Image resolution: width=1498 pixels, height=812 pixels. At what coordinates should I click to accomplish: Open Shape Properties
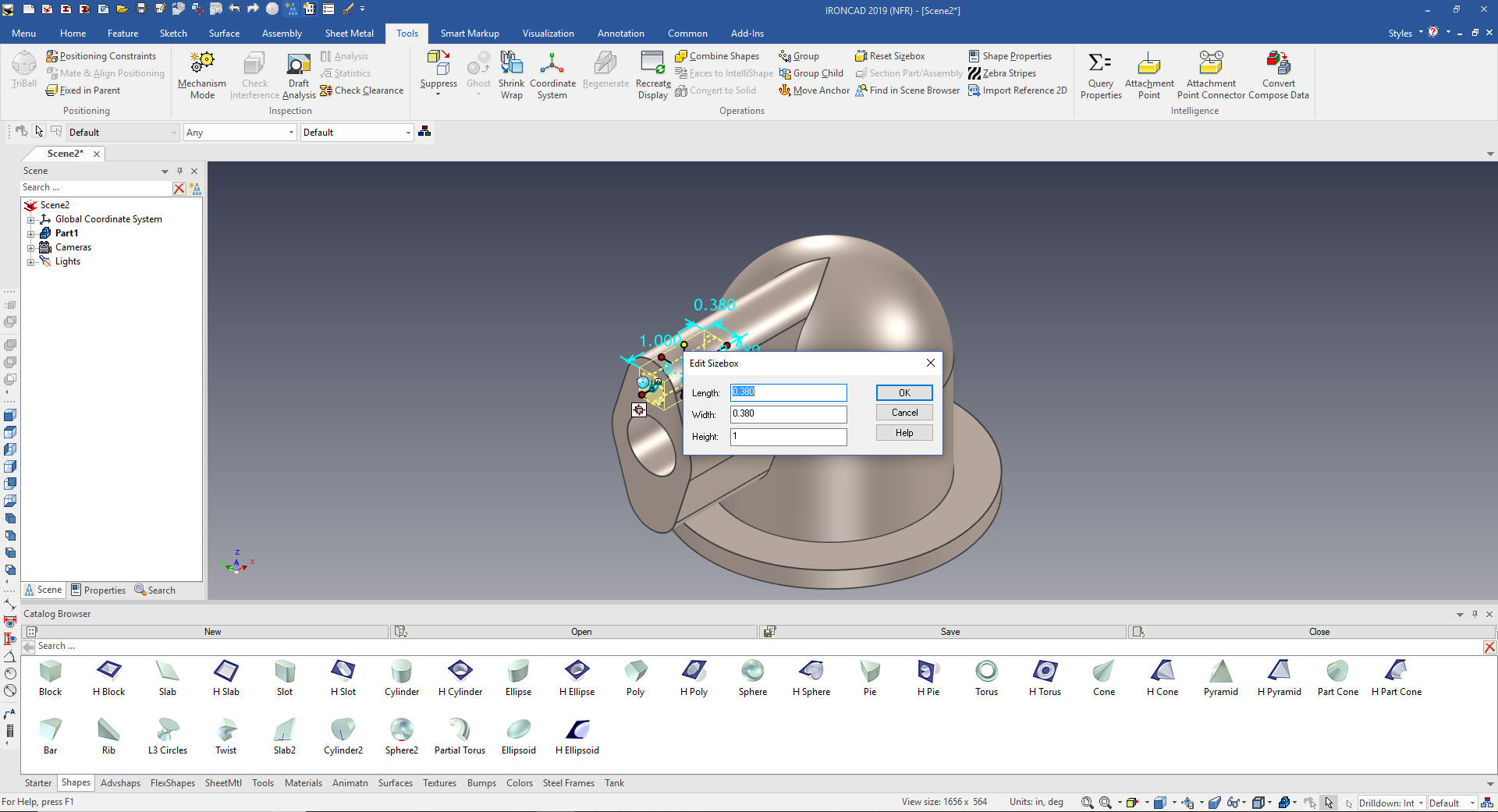(x=1010, y=56)
